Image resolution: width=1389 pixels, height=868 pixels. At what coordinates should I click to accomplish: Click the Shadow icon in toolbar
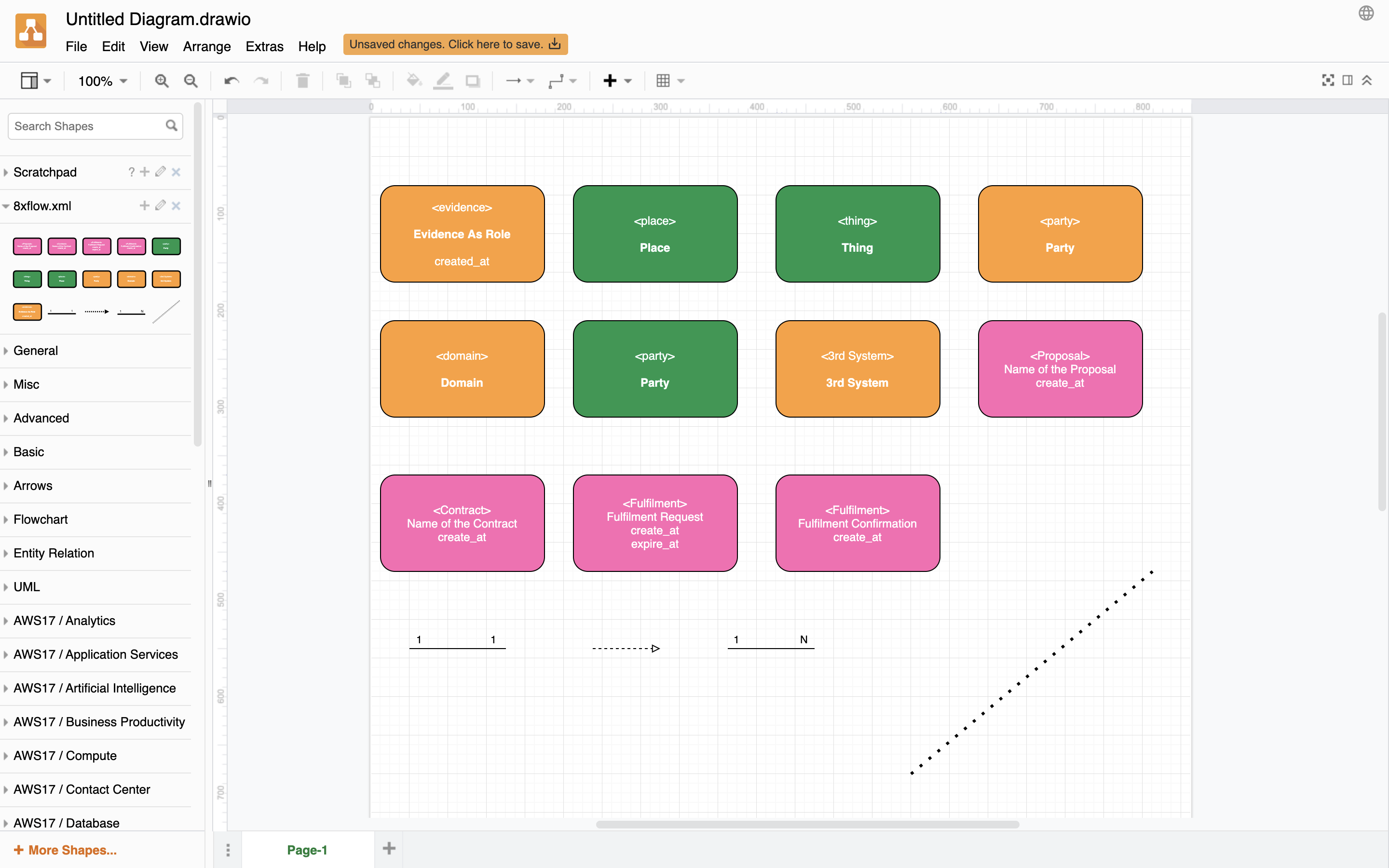(x=472, y=81)
